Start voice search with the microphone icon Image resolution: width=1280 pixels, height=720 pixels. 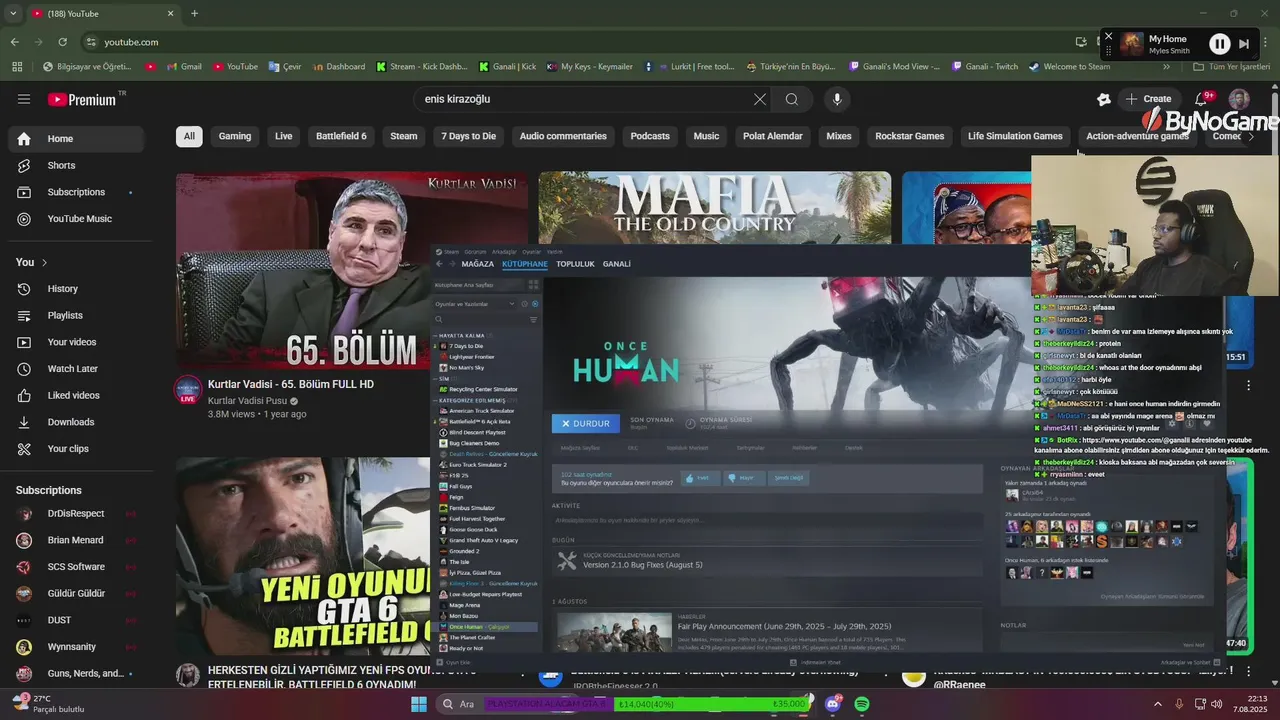[x=837, y=99]
